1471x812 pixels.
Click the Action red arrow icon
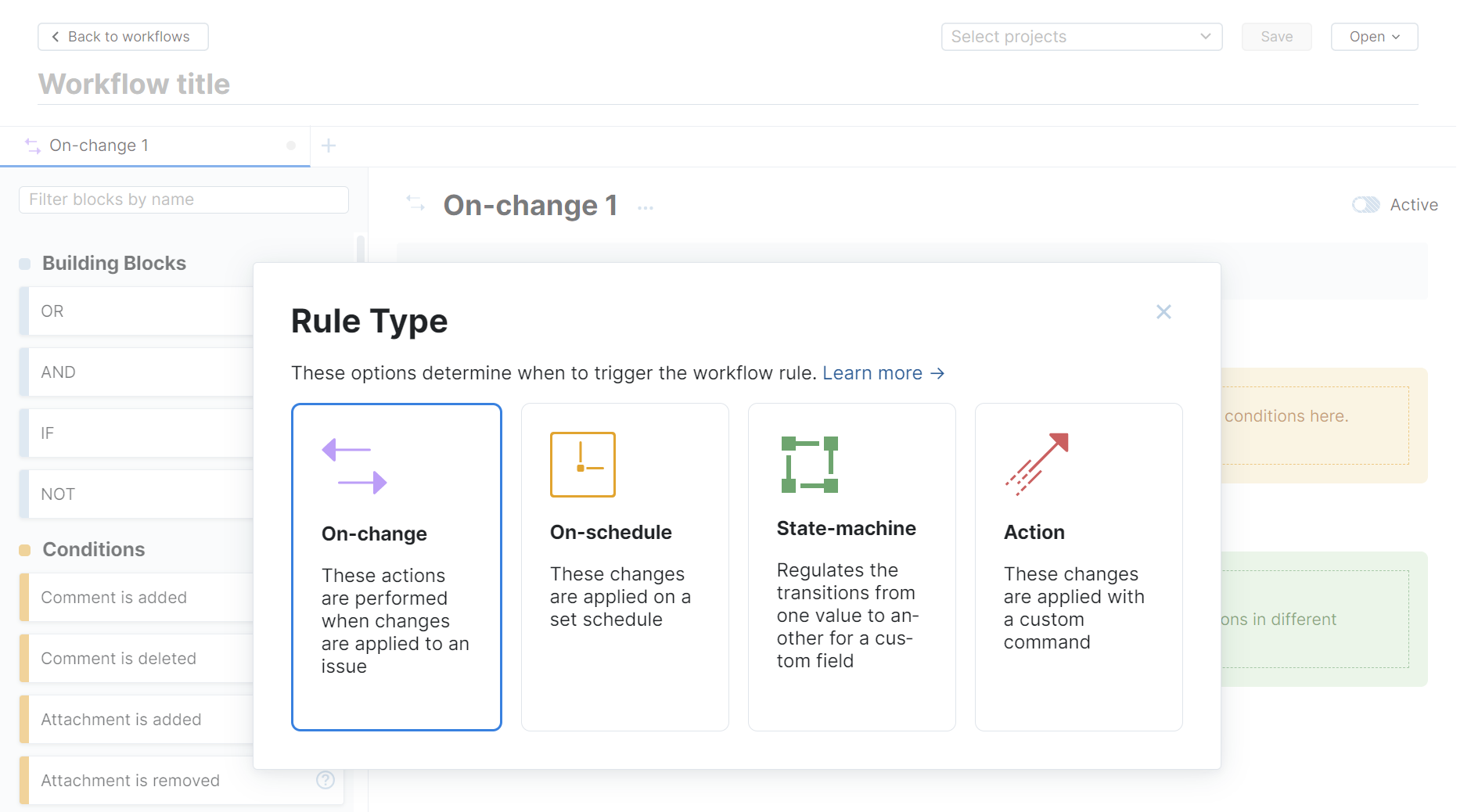[x=1037, y=465]
